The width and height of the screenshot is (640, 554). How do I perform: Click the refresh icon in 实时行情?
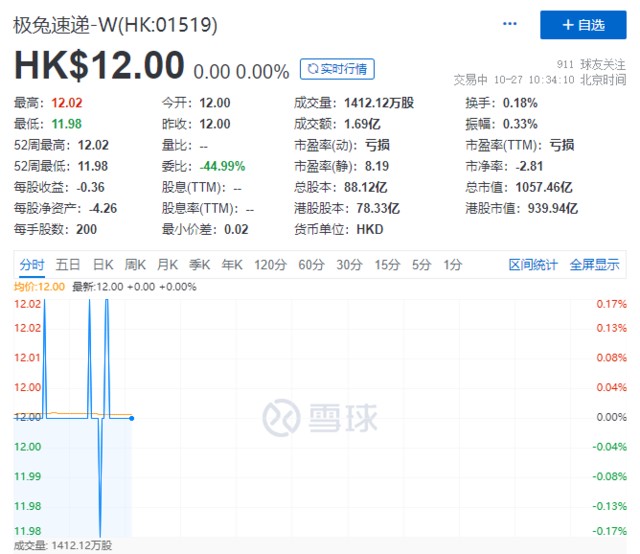(x=313, y=69)
